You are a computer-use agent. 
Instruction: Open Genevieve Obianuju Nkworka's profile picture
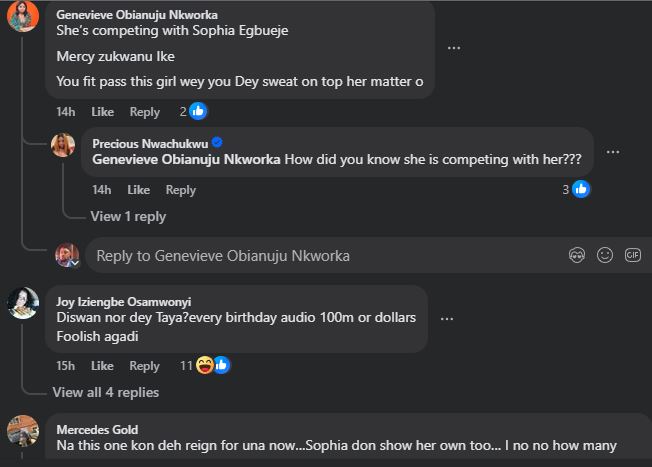pyautogui.click(x=22, y=17)
